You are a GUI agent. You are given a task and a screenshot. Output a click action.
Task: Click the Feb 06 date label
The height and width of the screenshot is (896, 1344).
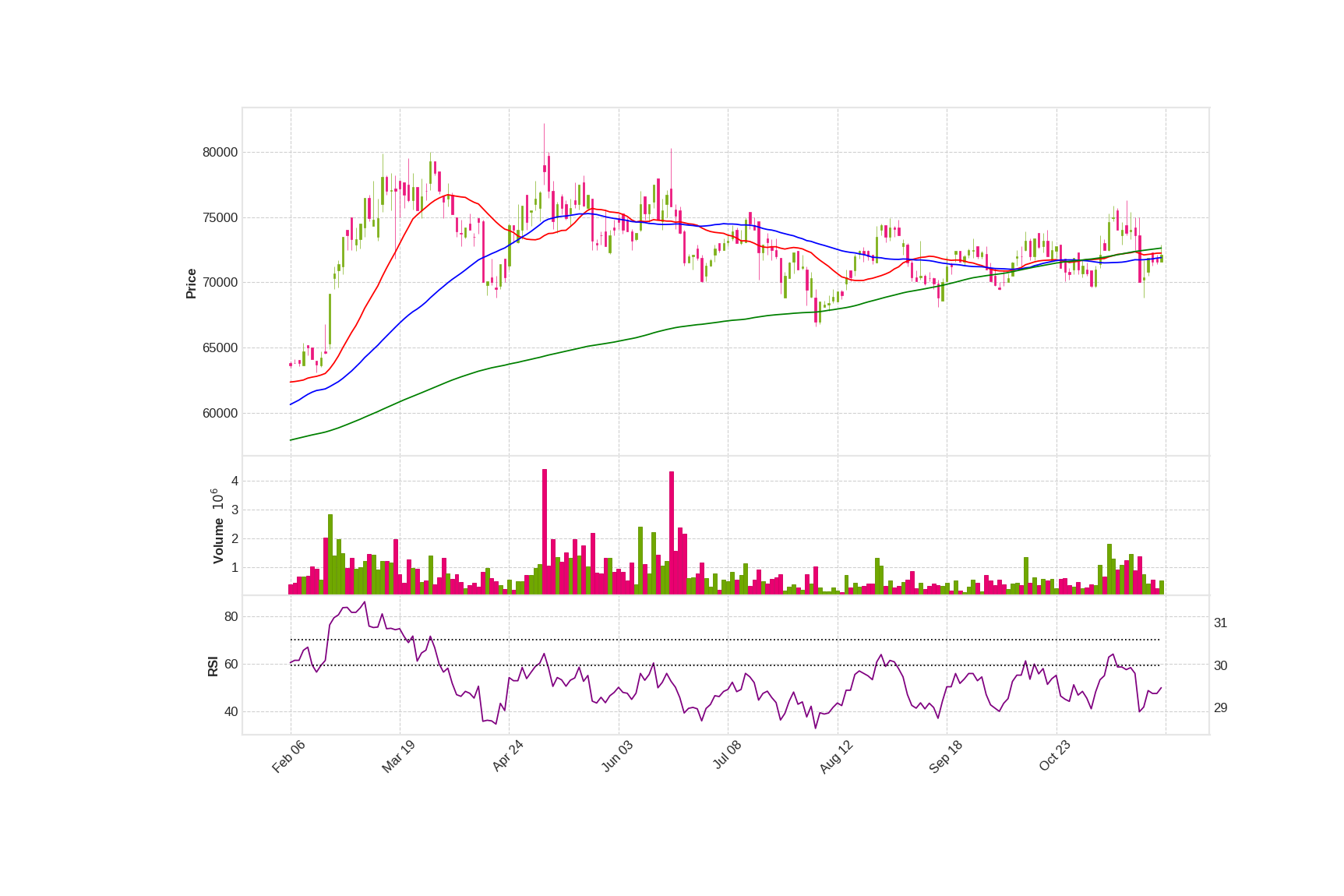point(288,757)
